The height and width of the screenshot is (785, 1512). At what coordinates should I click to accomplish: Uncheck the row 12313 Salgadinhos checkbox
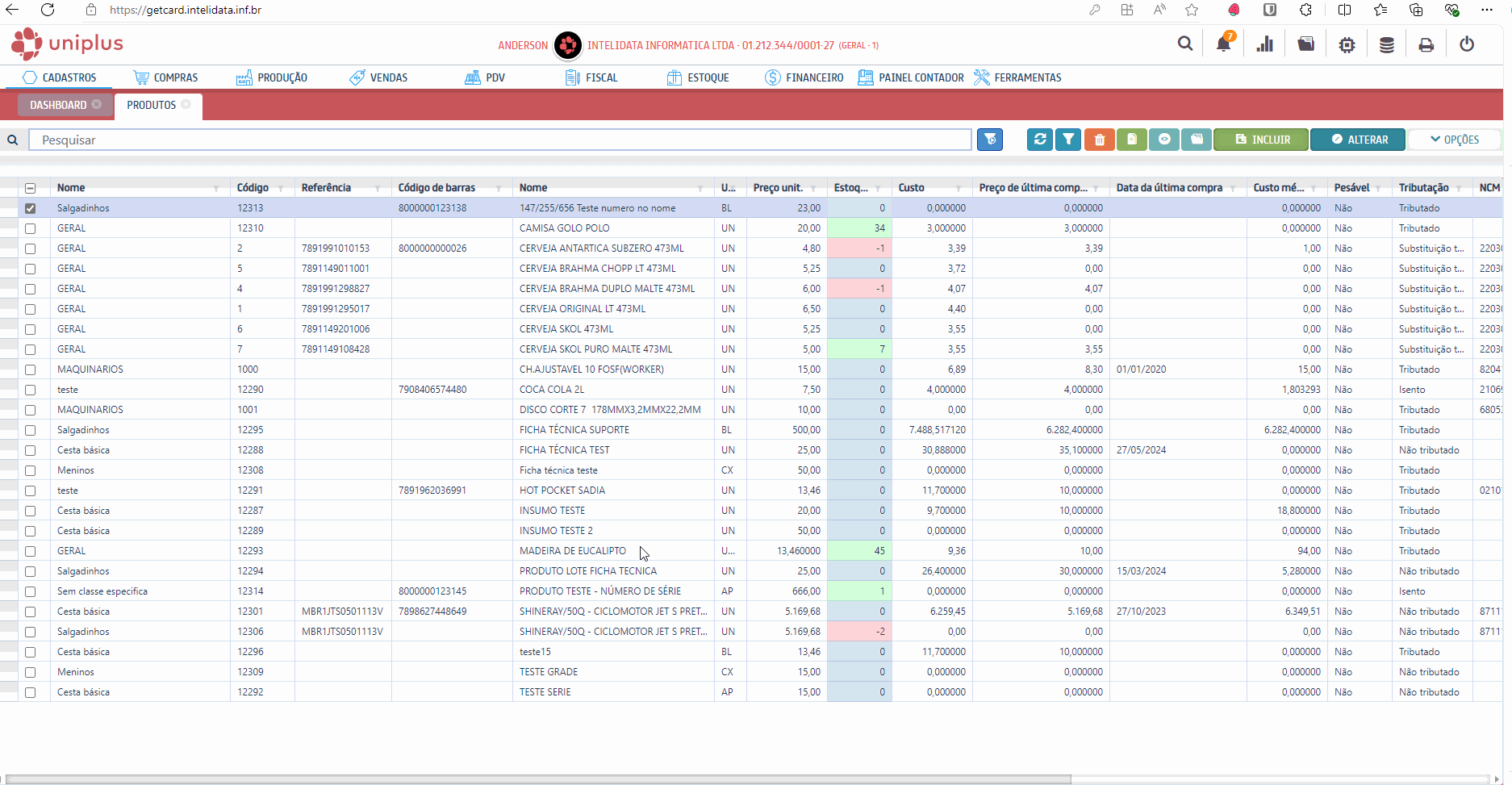(x=30, y=208)
